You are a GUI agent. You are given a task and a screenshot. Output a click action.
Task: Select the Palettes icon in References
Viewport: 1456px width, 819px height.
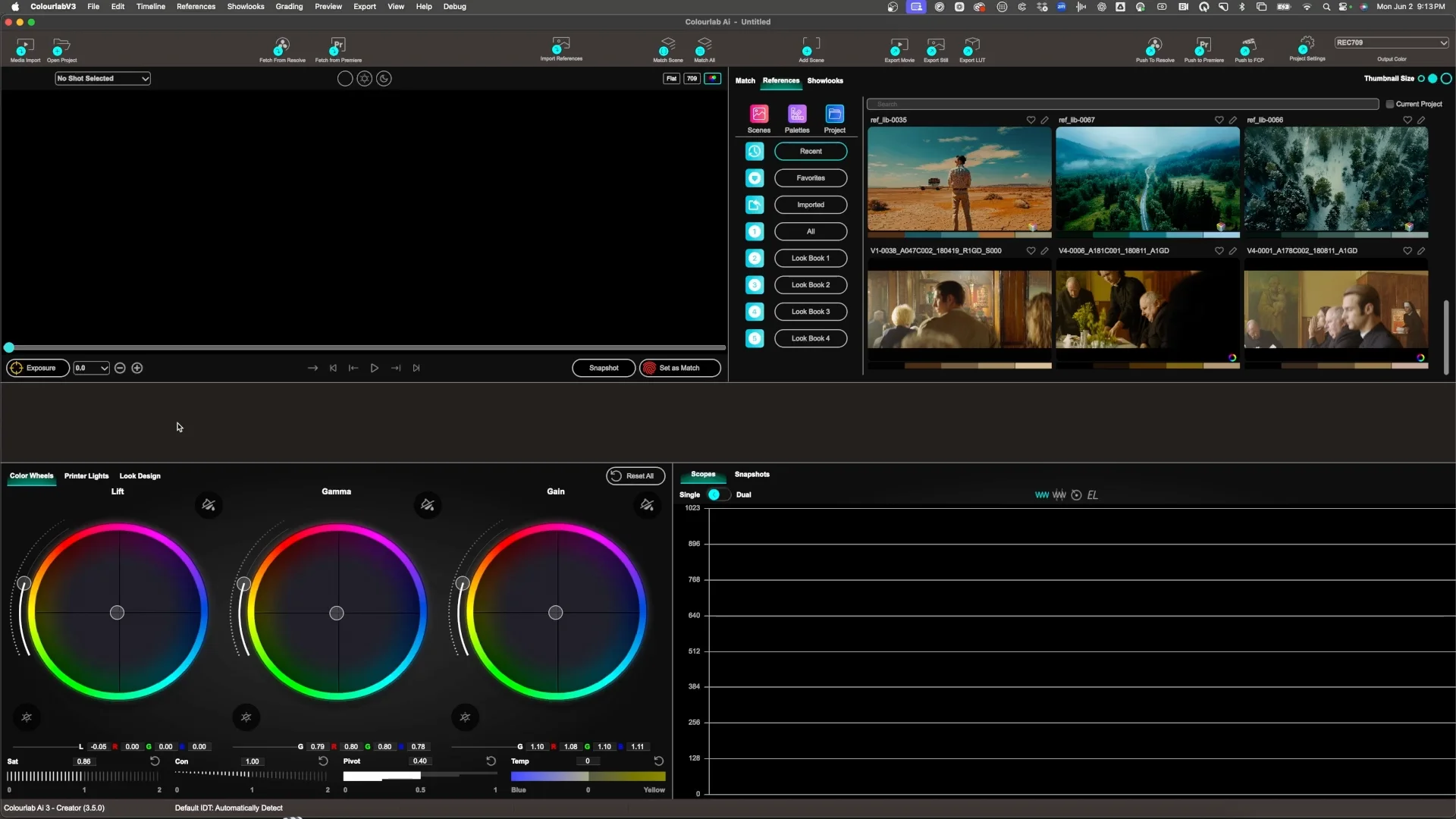coord(797,114)
